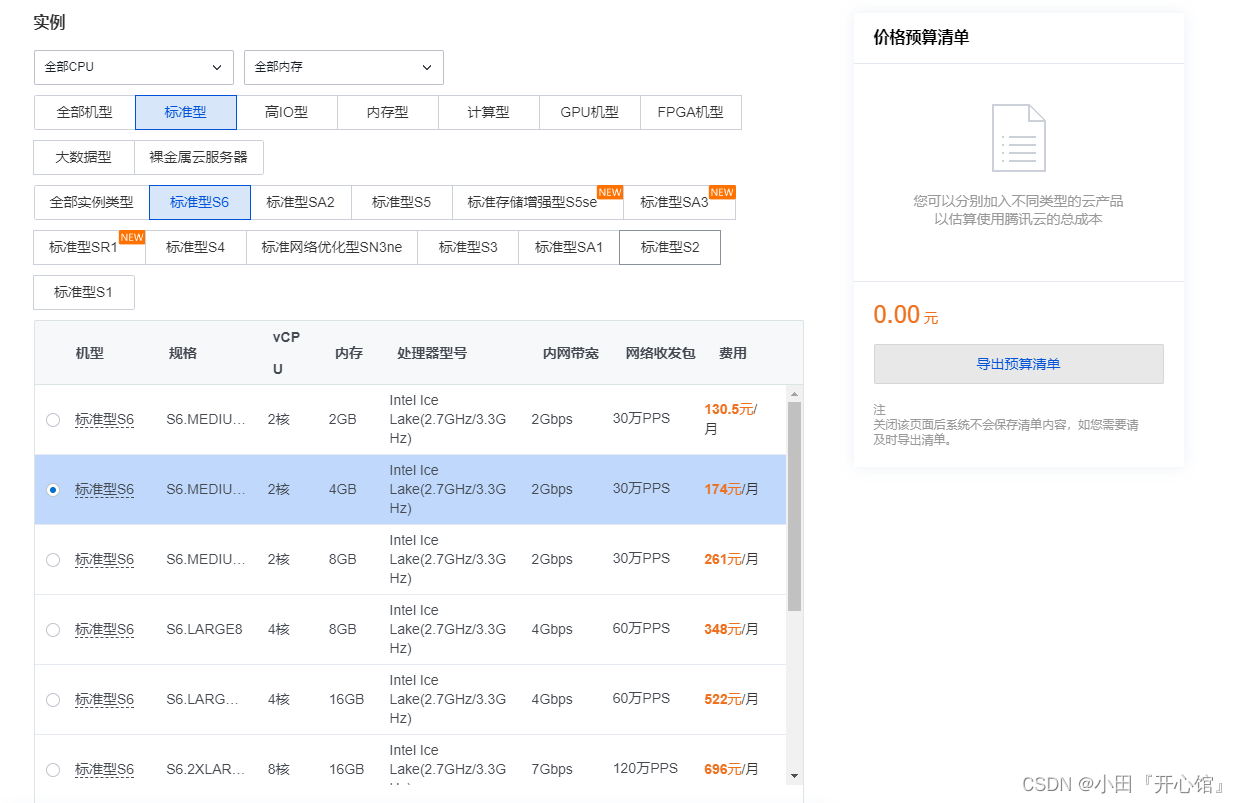This screenshot has height=803, width=1237.
Task: Choose 标准型SA3 instance filter
Action: [x=679, y=202]
